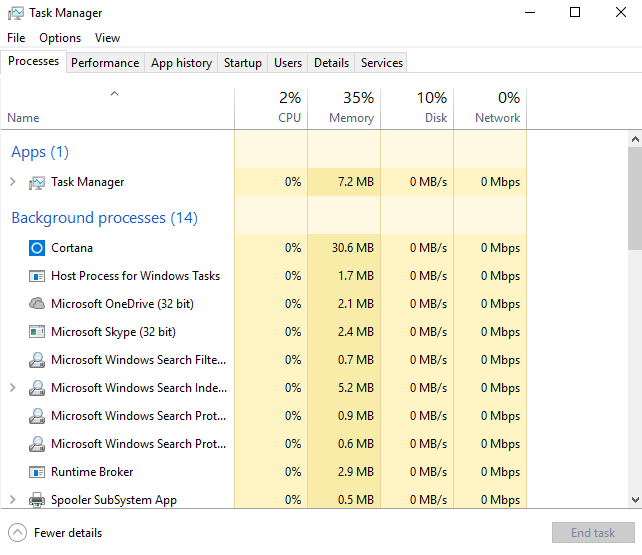Switch to the Performance tab
This screenshot has width=642, height=555.
(x=105, y=62)
